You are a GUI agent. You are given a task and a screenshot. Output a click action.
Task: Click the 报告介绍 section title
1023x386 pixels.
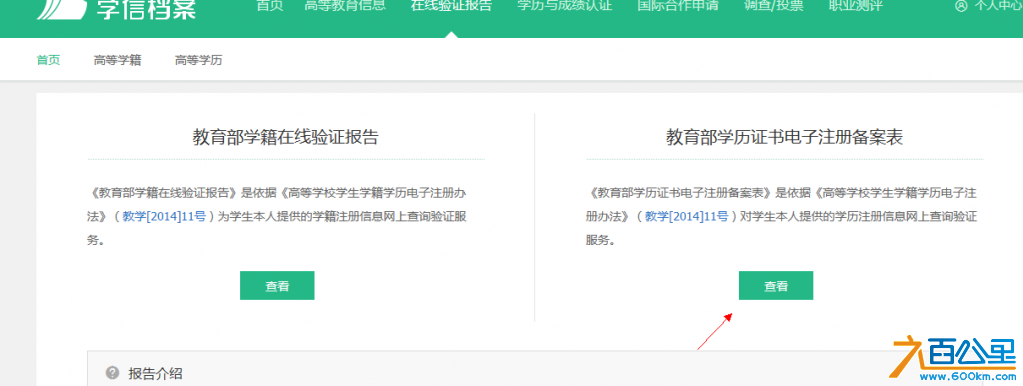(x=155, y=374)
